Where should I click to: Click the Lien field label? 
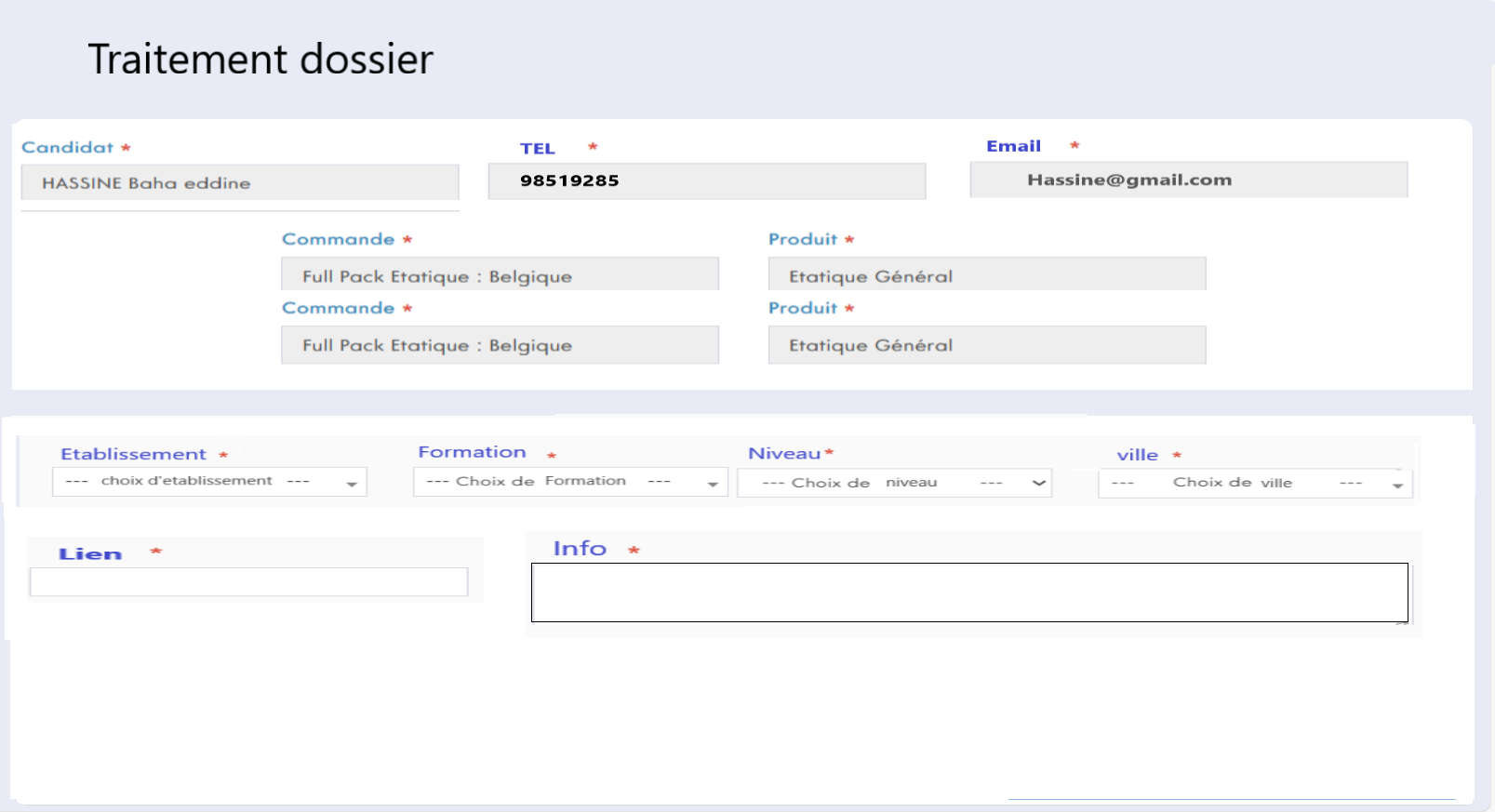(x=90, y=554)
